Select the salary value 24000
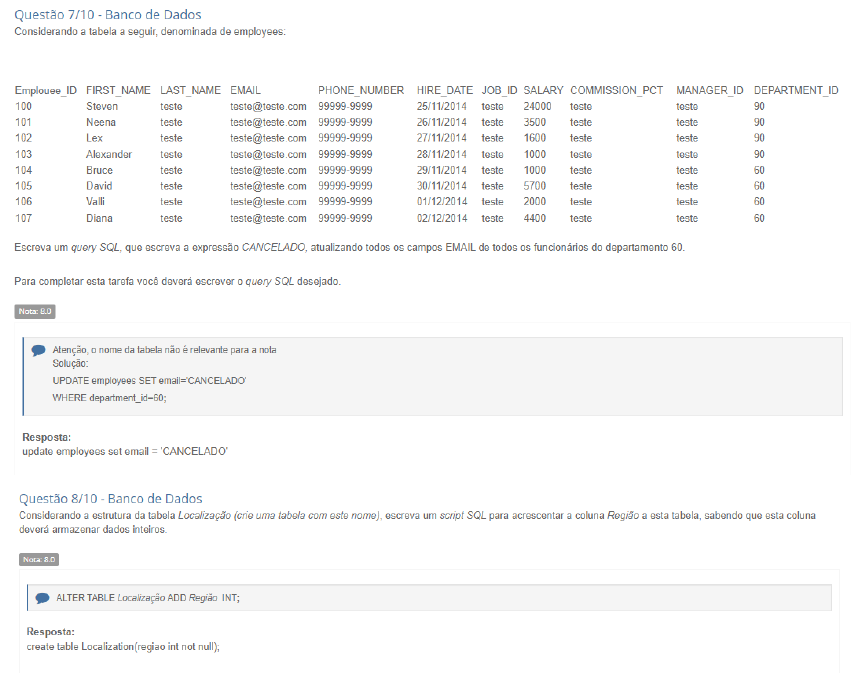The height and width of the screenshot is (673, 851). coord(537,106)
